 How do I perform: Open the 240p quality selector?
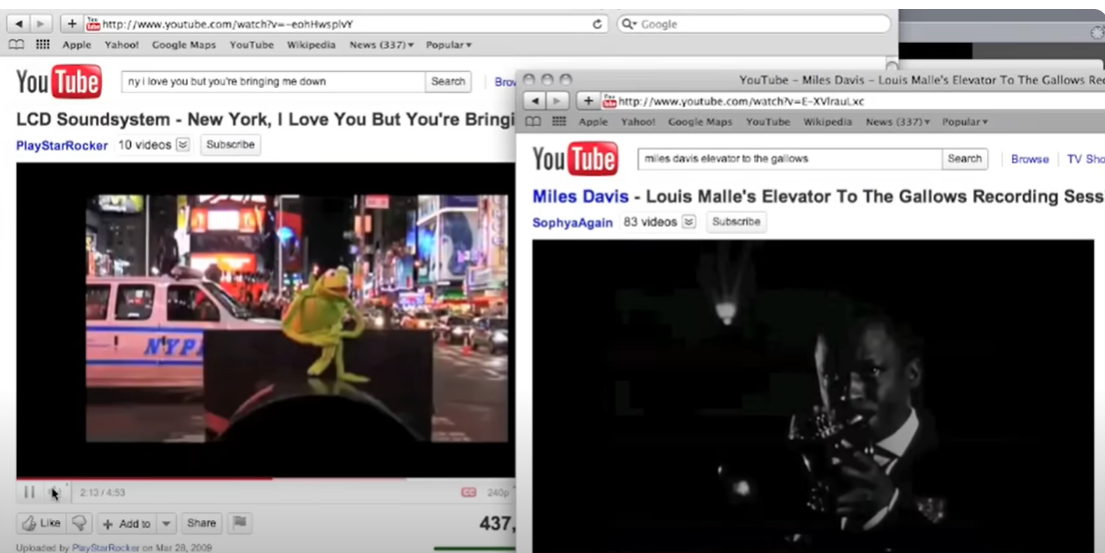[x=498, y=492]
